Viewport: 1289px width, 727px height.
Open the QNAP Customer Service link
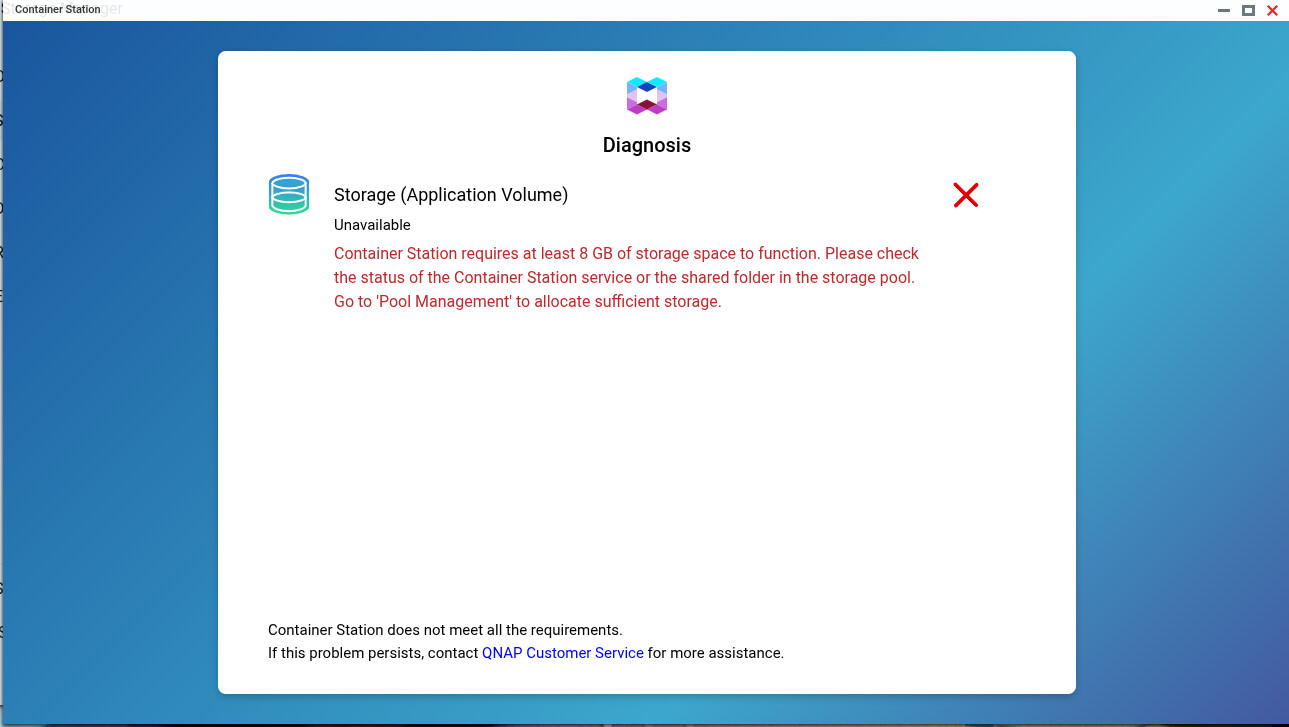click(562, 653)
